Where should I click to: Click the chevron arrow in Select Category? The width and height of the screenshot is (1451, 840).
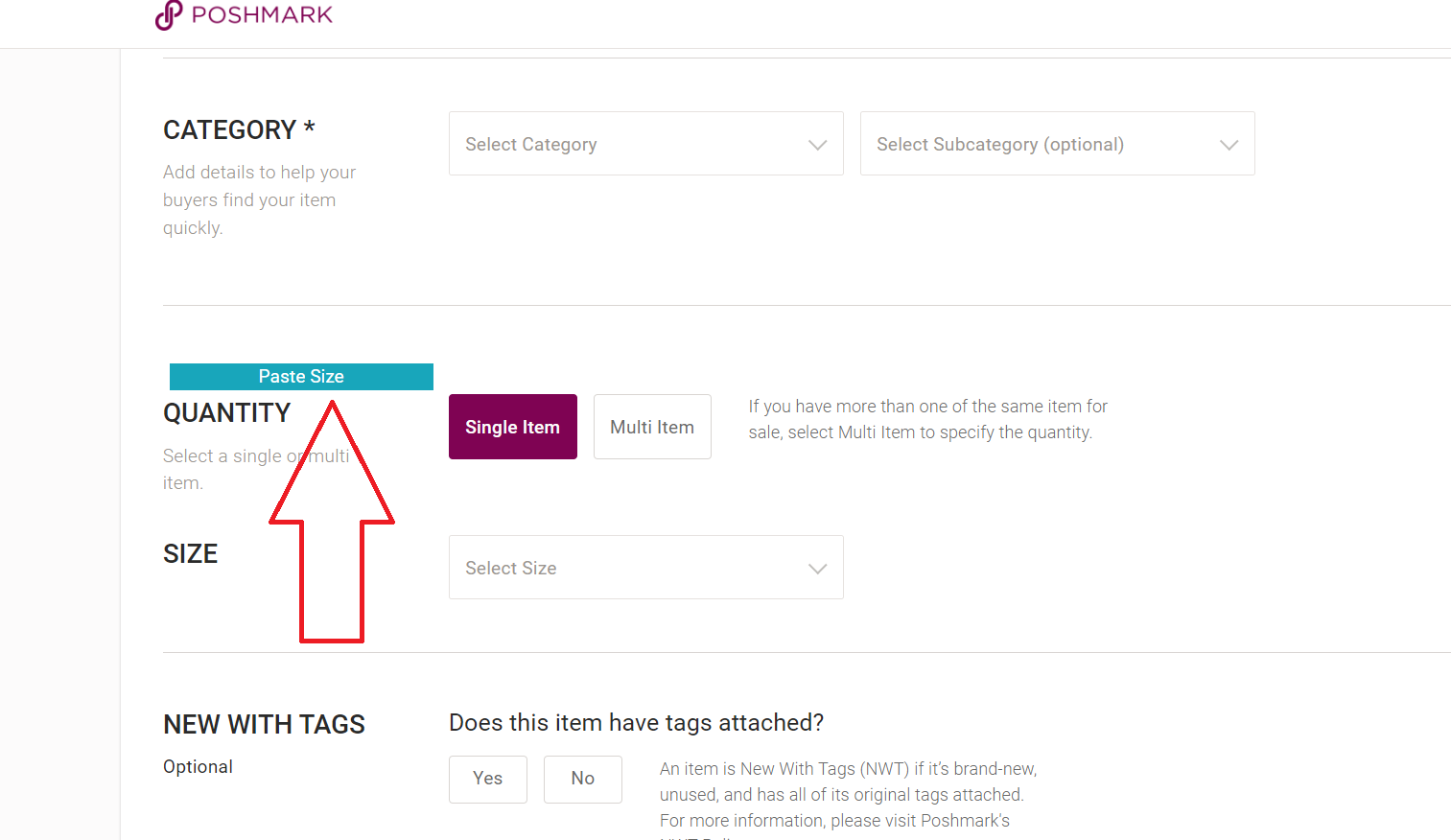tap(817, 145)
